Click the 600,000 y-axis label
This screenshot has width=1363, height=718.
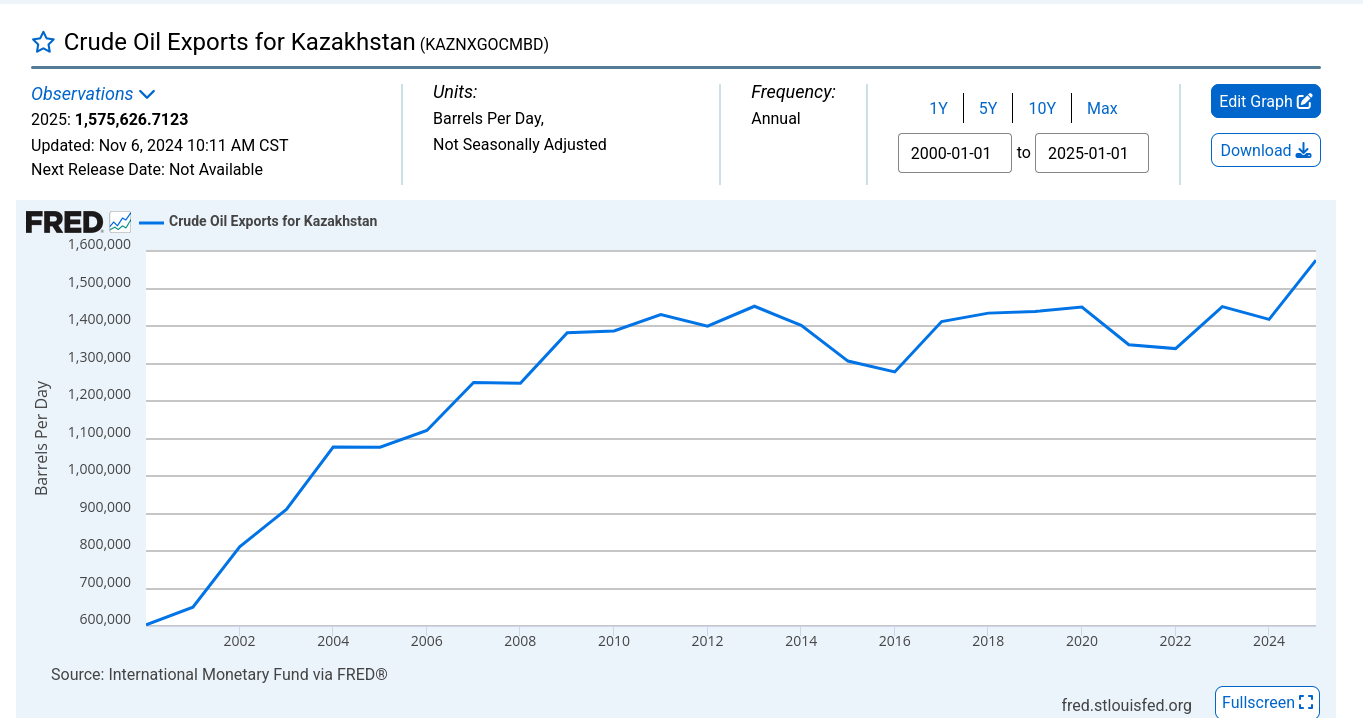point(104,619)
